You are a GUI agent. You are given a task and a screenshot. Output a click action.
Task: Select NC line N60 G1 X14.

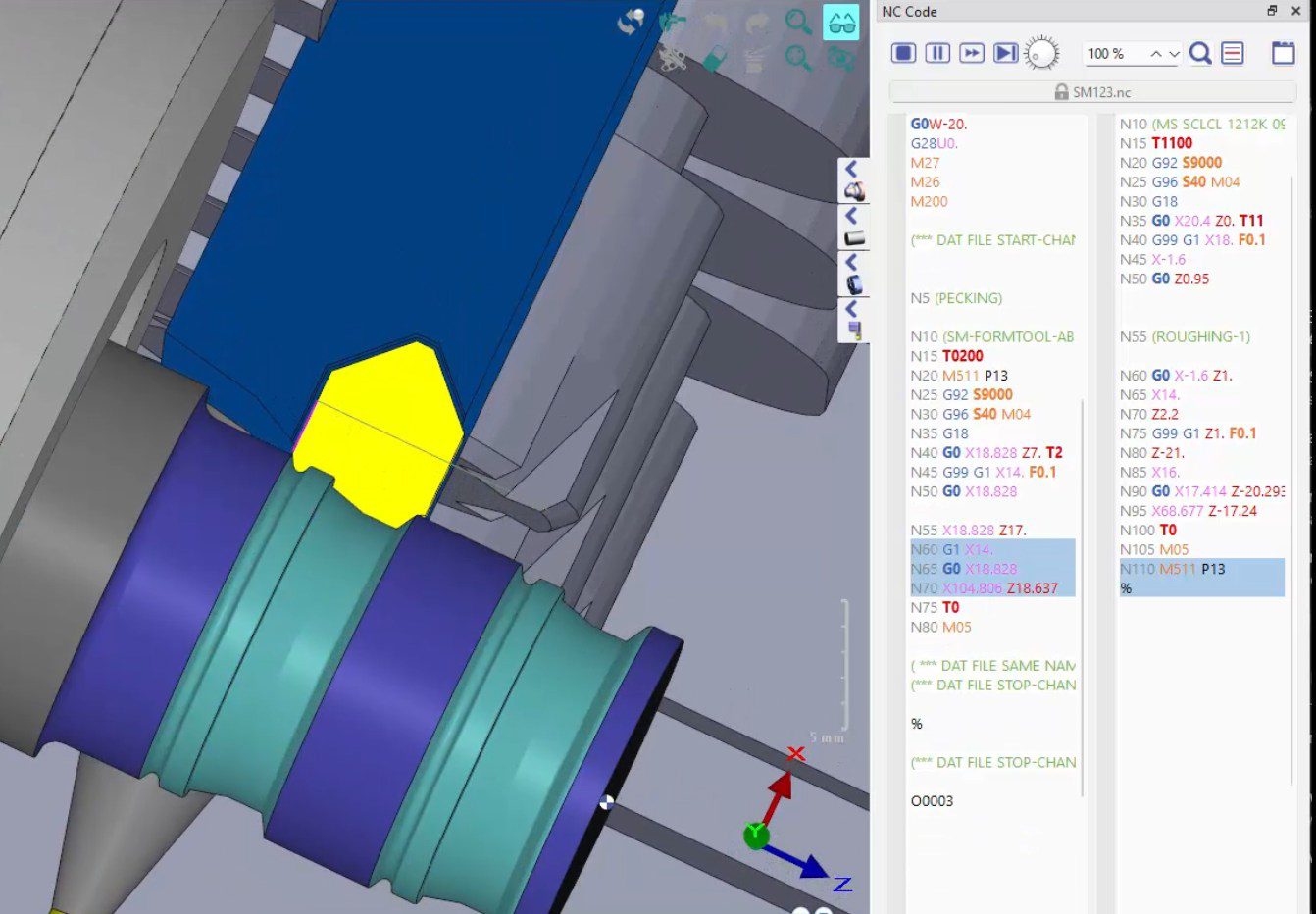coord(992,549)
